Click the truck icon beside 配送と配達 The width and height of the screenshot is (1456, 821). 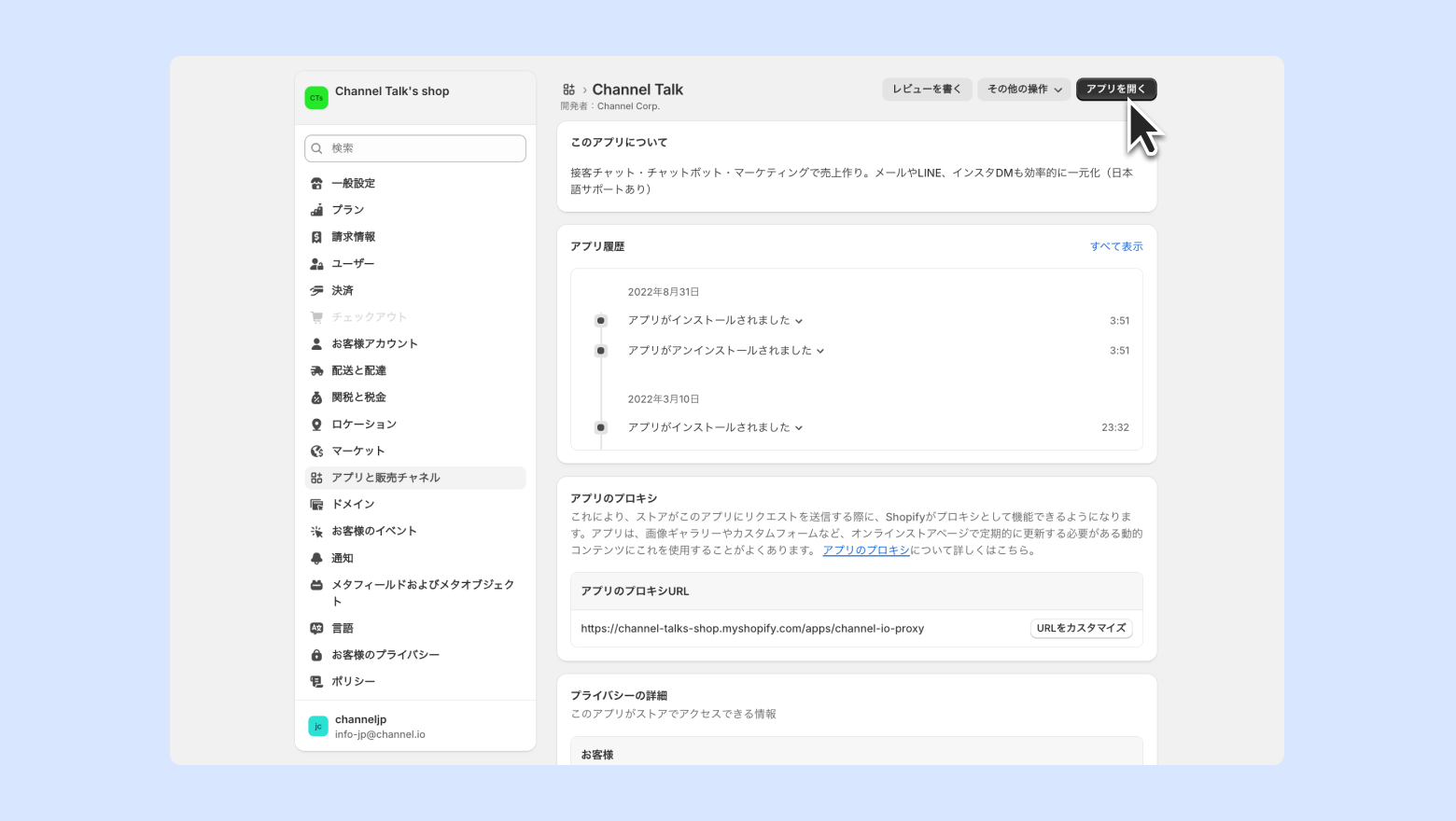[316, 371]
